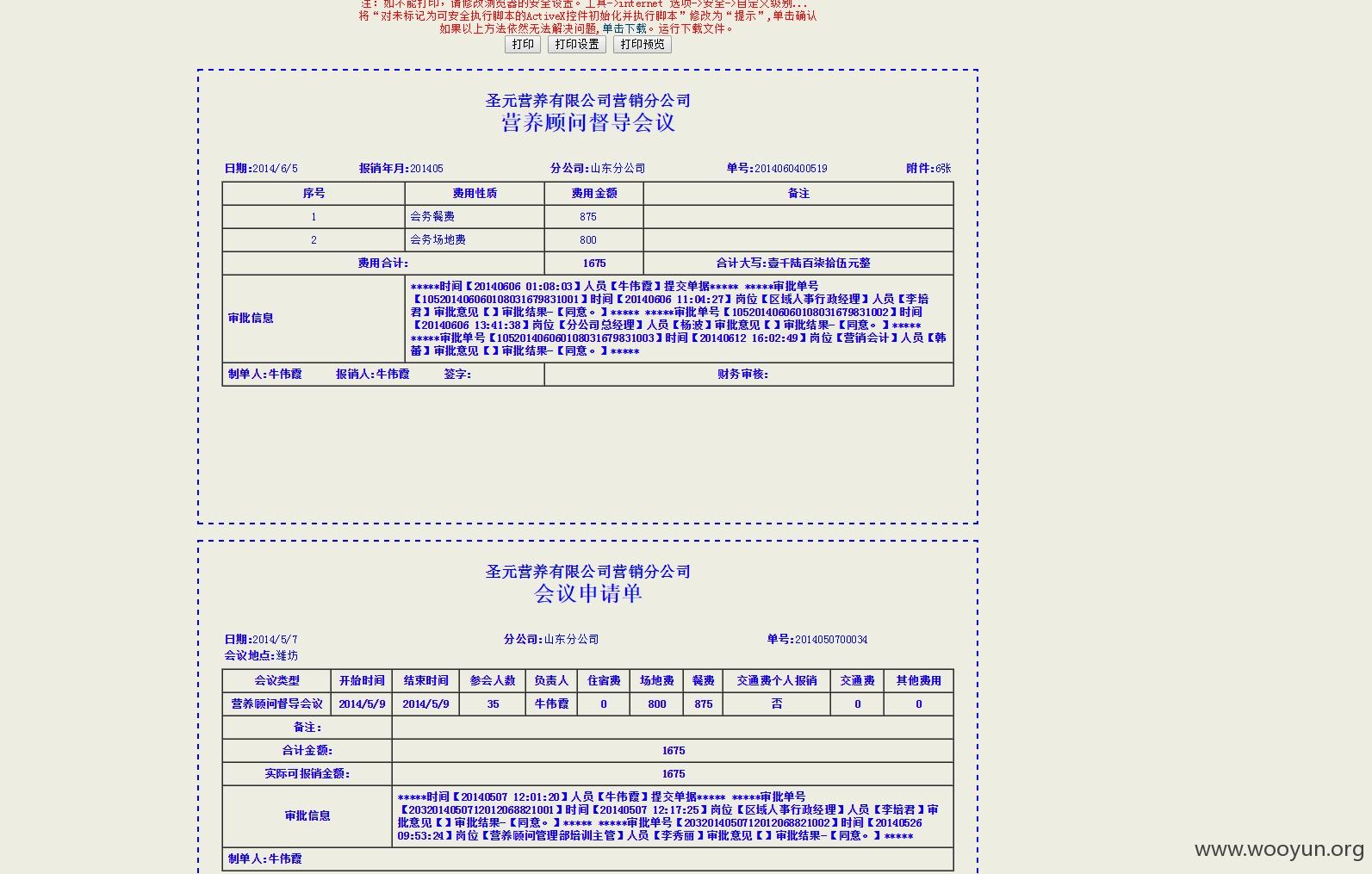Viewport: 1372px width, 874px height.
Task: Click 制单人:牛伟霞 in second form
Action: 264,859
